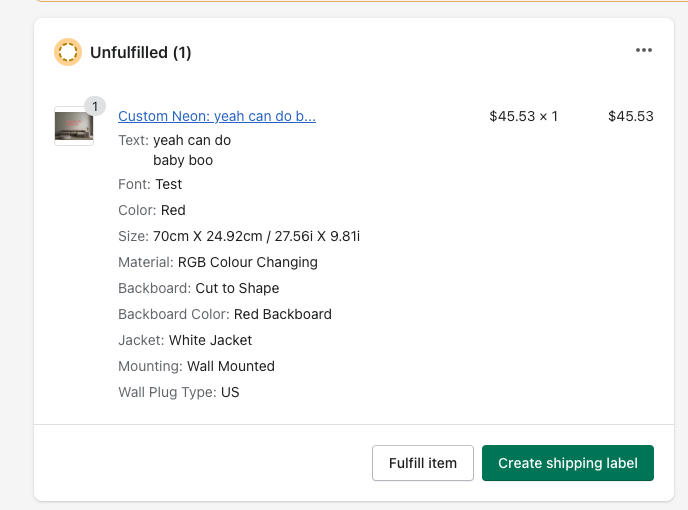
Task: Click the Material: RGB Colour Changing line
Action: (217, 262)
